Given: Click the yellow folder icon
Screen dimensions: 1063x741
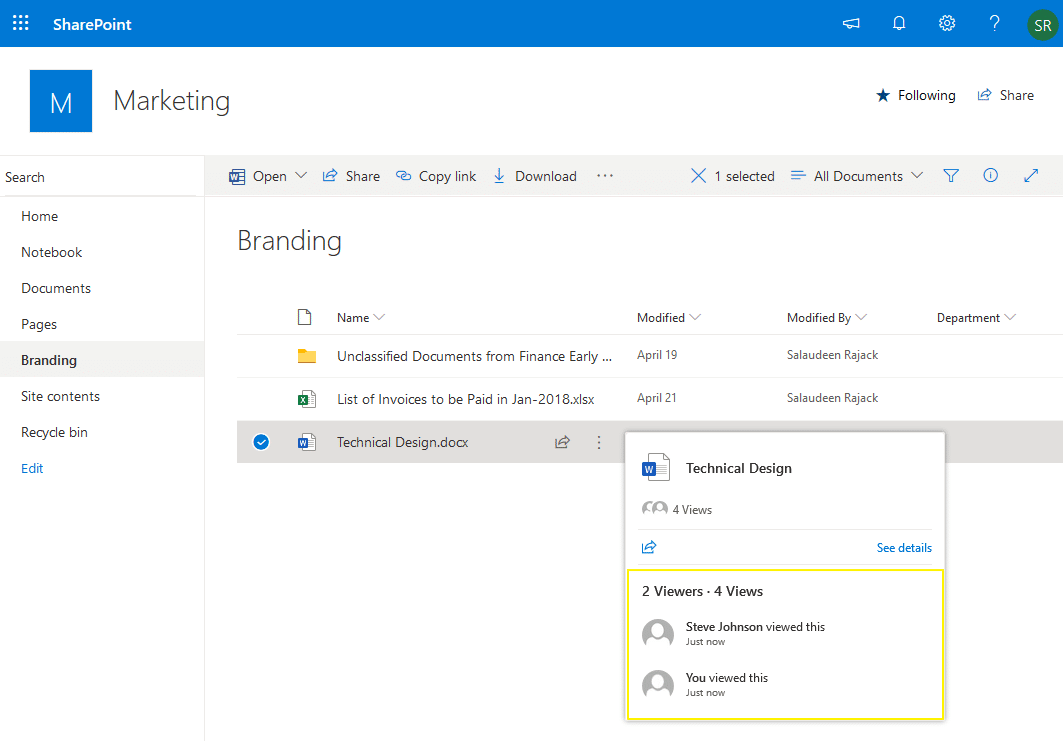Looking at the screenshot, I should (306, 356).
